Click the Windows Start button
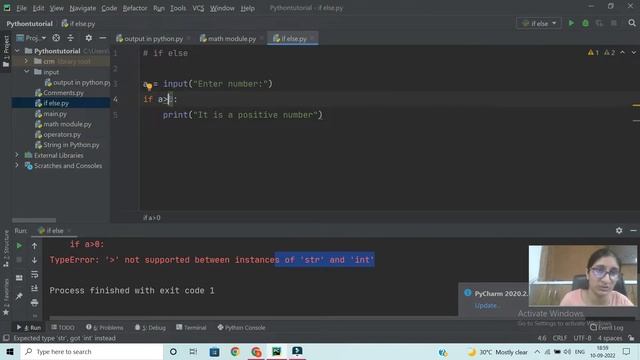640x360 pixels. click(x=10, y=351)
